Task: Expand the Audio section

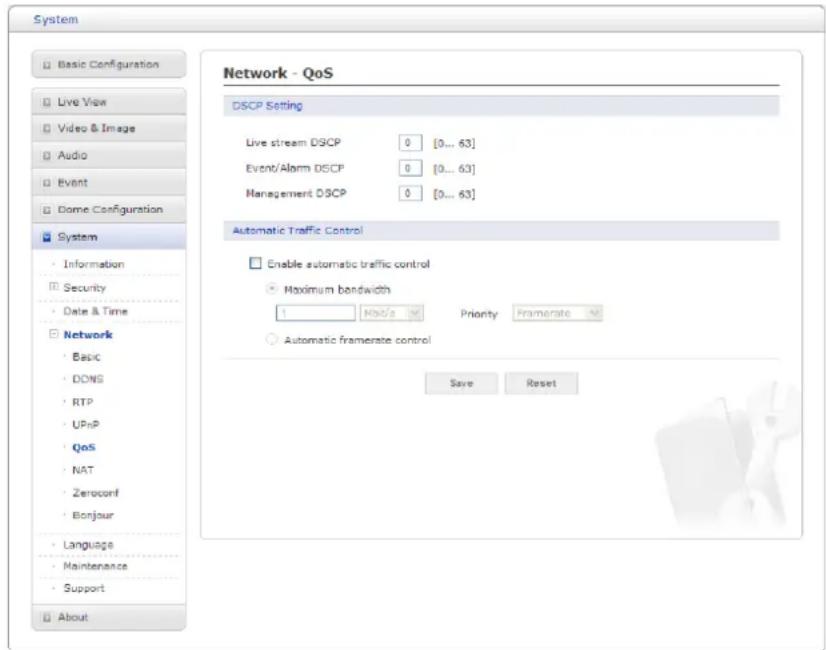Action: click(109, 155)
